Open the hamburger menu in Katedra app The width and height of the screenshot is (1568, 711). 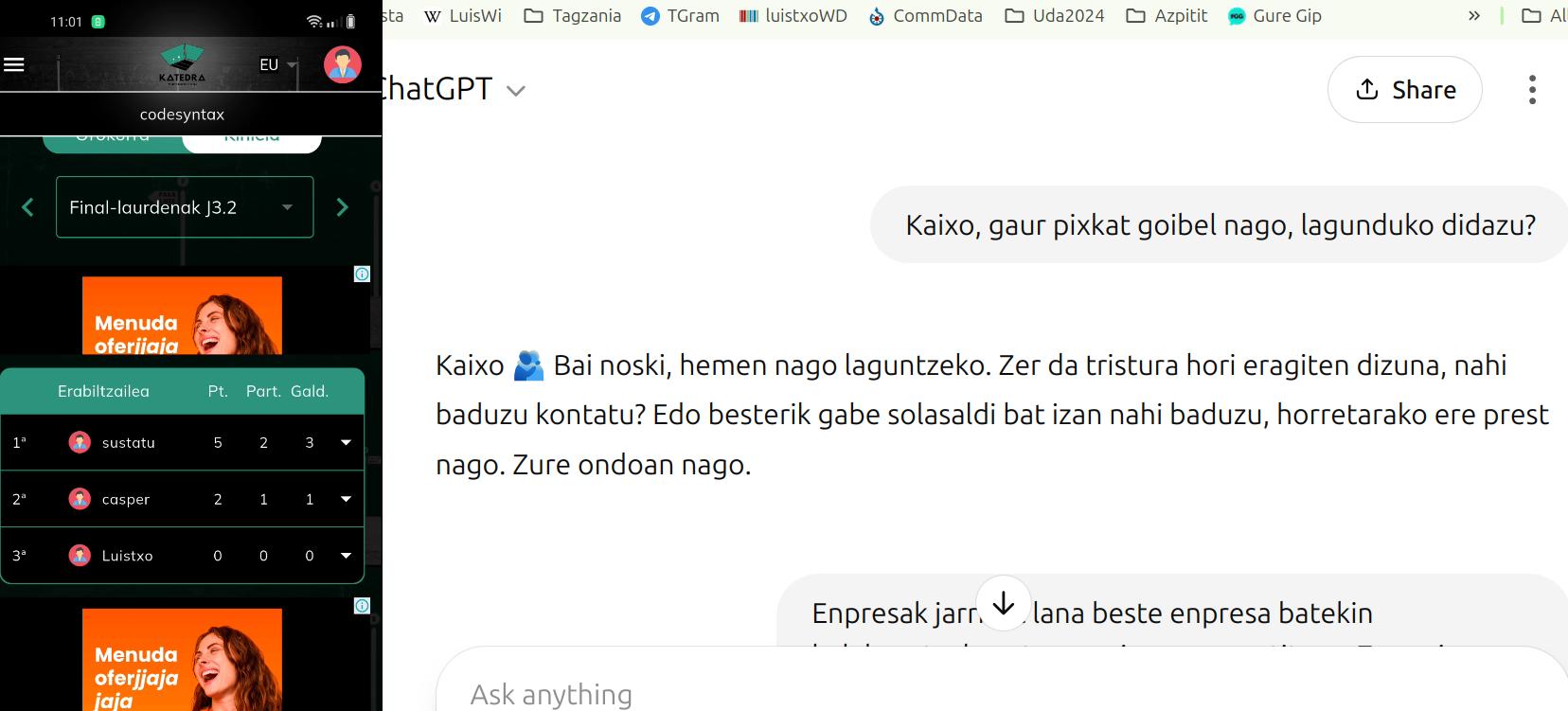click(x=14, y=64)
